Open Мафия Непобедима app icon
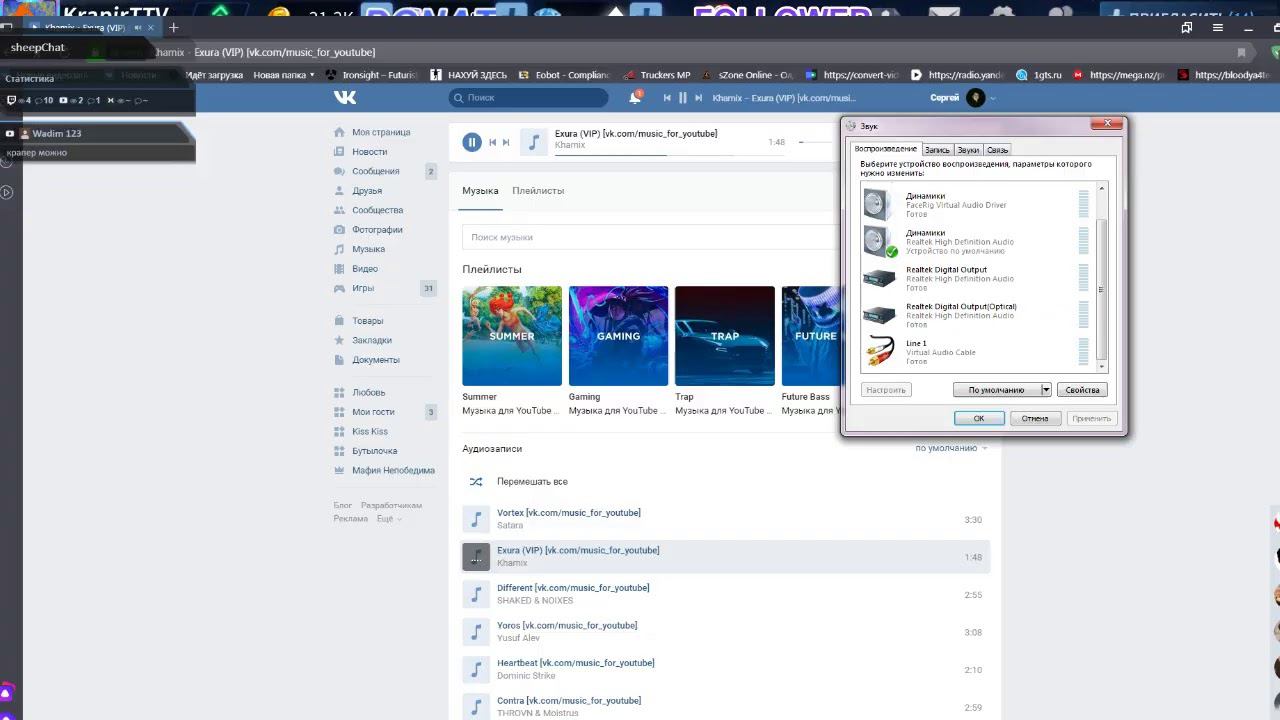 click(x=340, y=470)
